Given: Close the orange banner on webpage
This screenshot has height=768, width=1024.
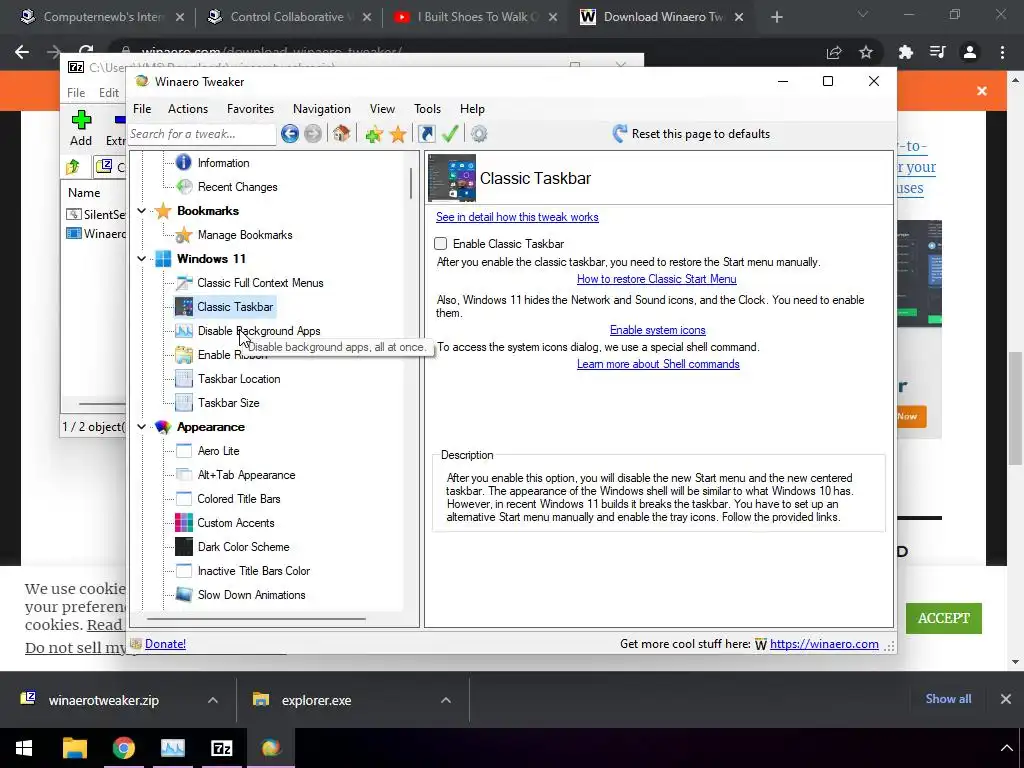Looking at the screenshot, I should pos(982,91).
